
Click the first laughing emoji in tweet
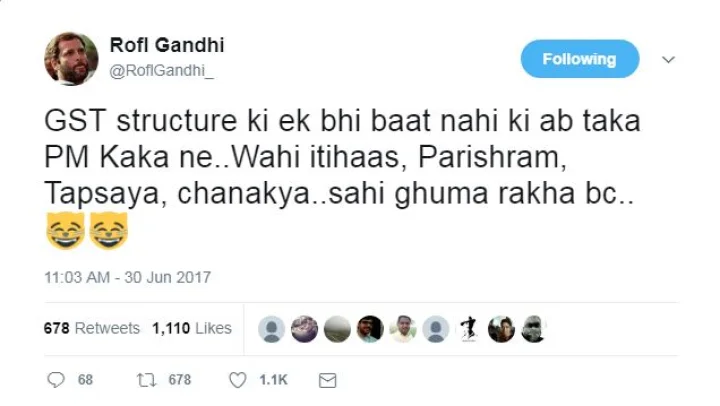(x=65, y=233)
